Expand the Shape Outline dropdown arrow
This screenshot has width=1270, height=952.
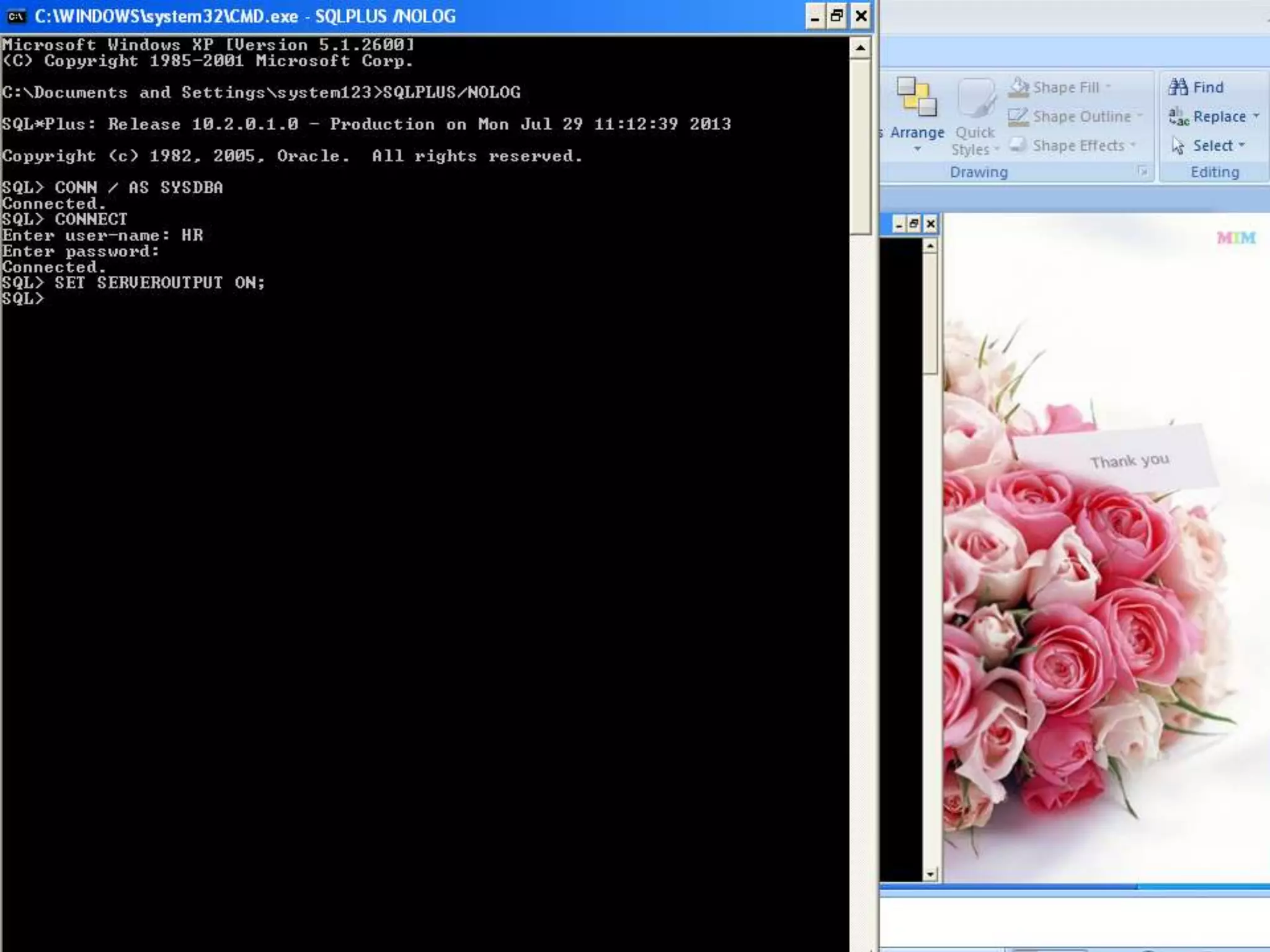(1140, 116)
